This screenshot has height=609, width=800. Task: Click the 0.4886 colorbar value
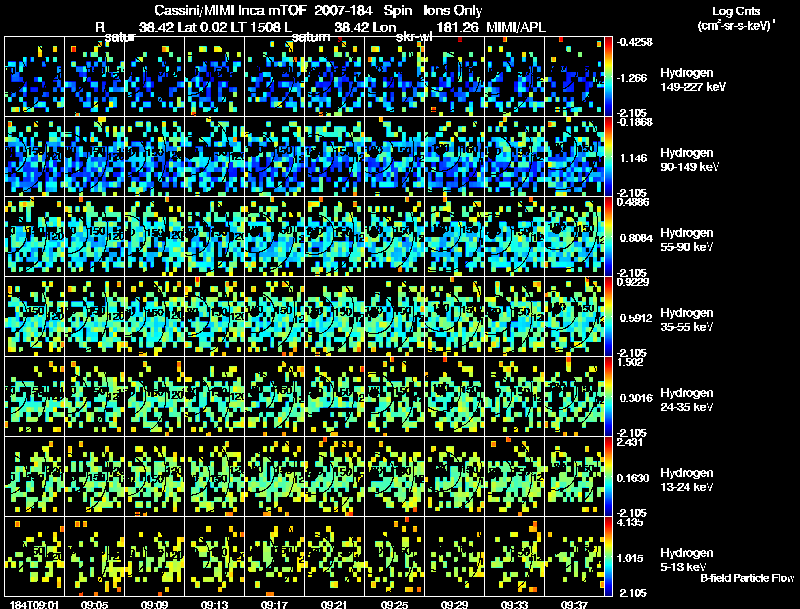click(x=633, y=202)
